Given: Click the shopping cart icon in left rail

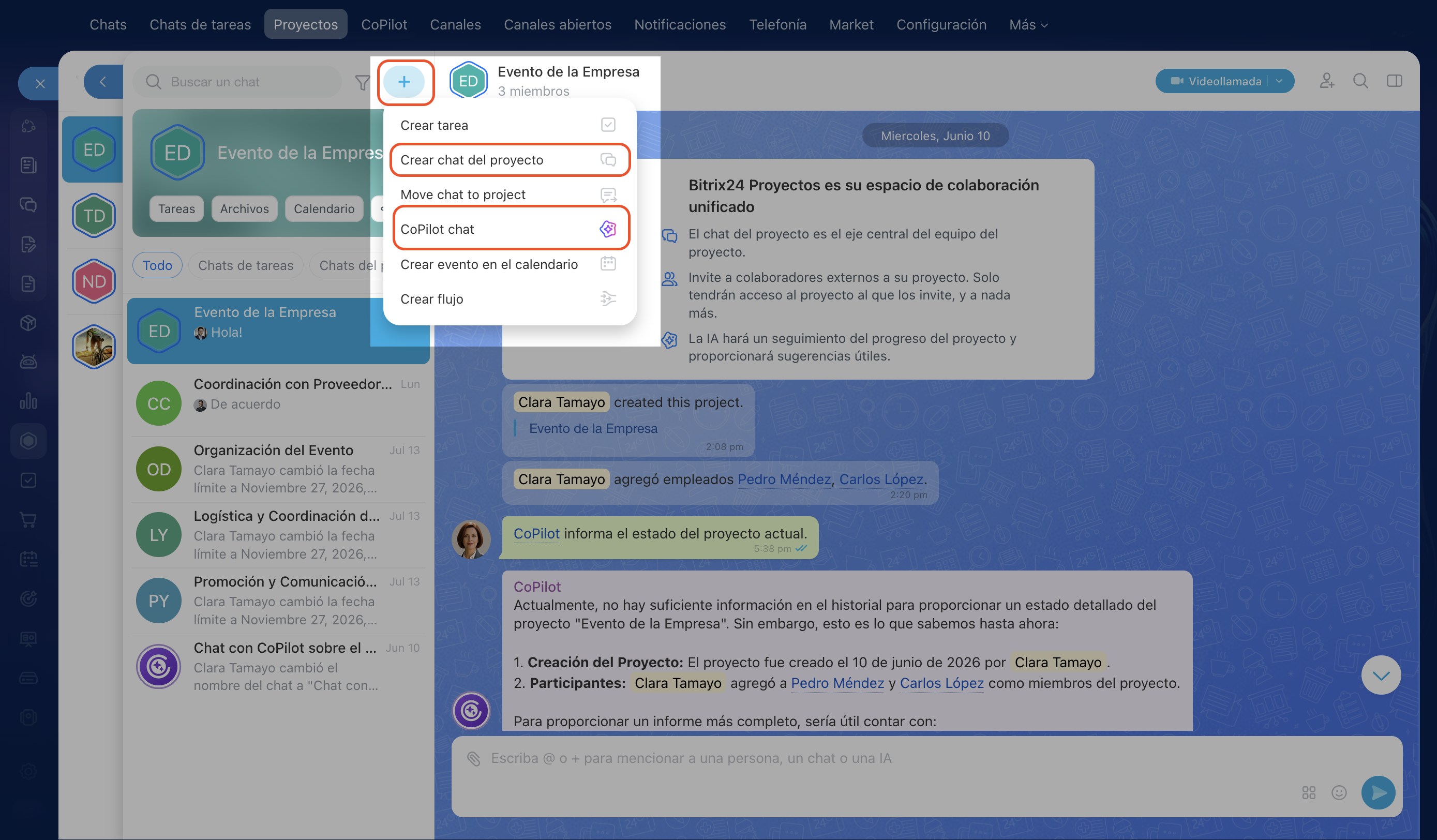Looking at the screenshot, I should [28, 519].
